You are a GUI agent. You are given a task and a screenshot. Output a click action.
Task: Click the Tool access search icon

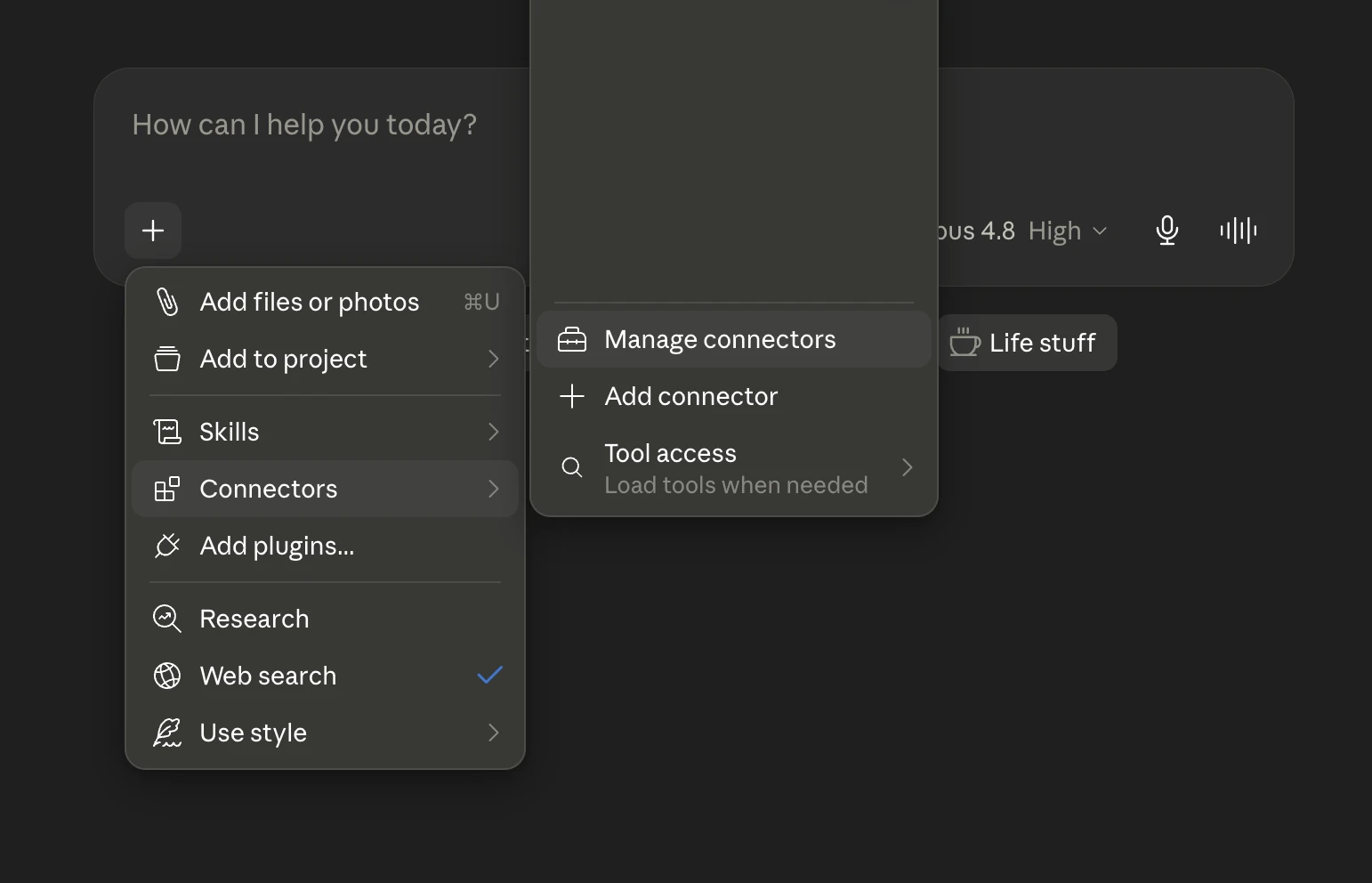coord(572,467)
